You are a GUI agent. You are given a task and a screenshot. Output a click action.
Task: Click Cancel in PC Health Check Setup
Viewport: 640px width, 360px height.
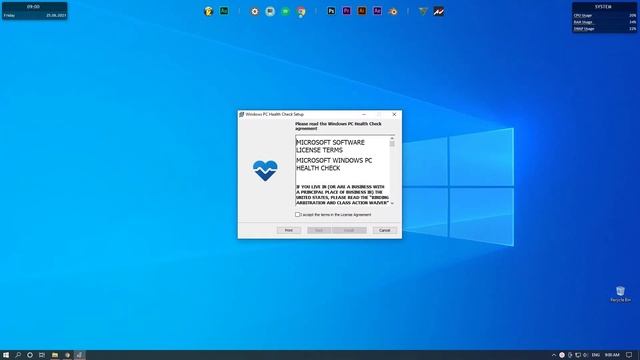(384, 230)
